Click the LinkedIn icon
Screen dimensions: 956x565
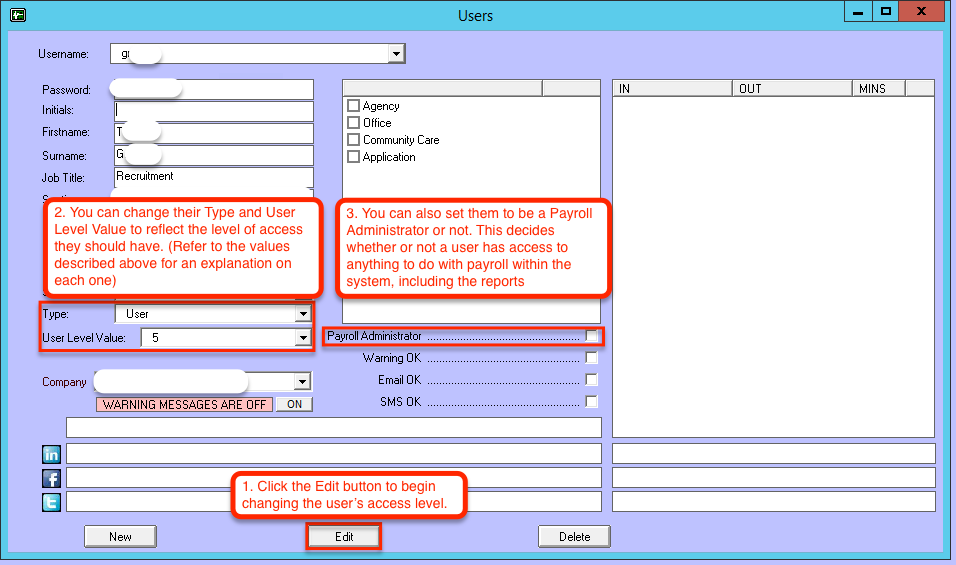point(51,454)
